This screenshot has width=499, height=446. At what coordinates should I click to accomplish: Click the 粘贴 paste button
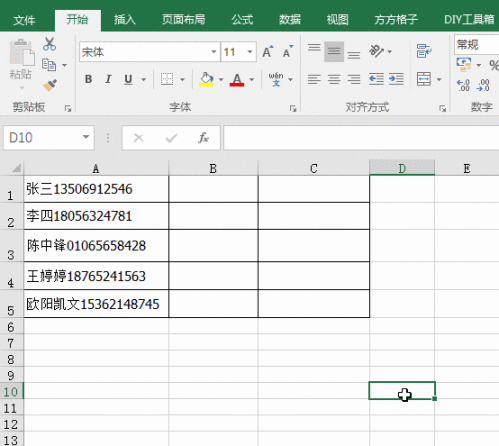click(21, 64)
